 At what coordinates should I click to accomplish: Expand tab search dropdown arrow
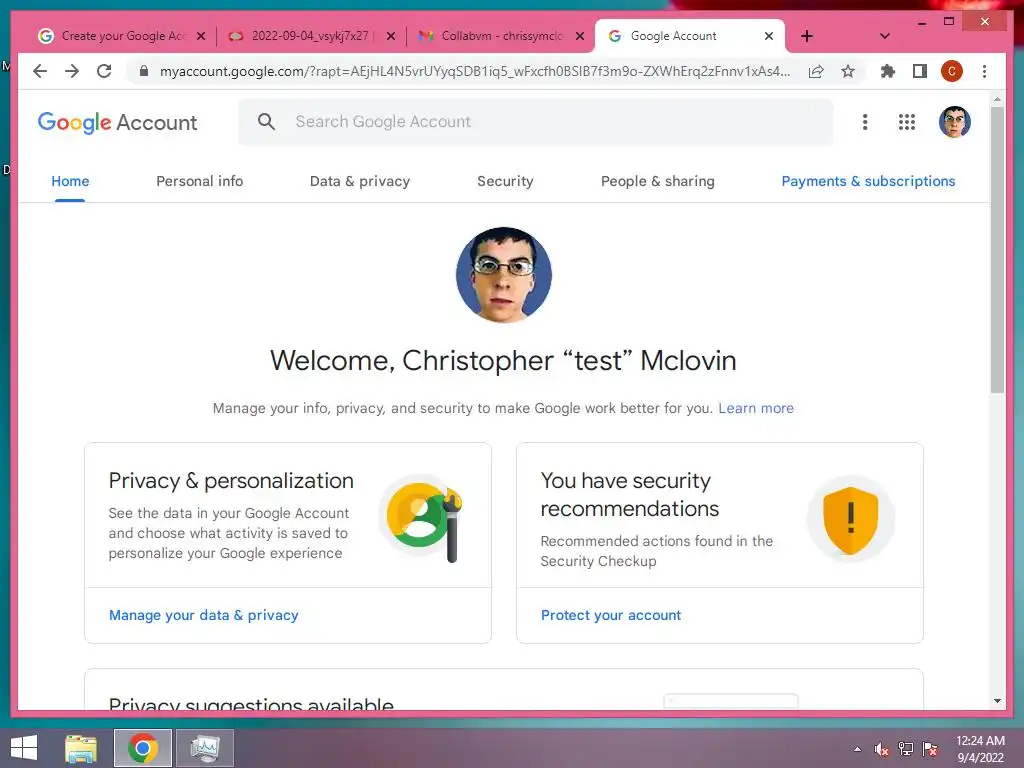[x=884, y=36]
